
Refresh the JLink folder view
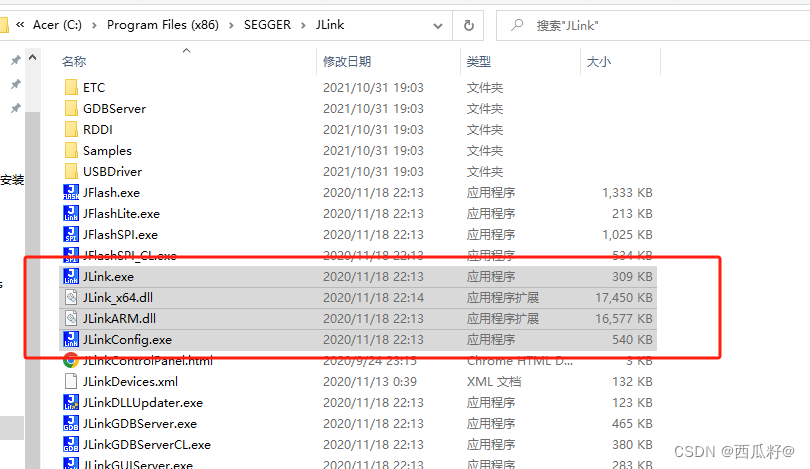(469, 25)
